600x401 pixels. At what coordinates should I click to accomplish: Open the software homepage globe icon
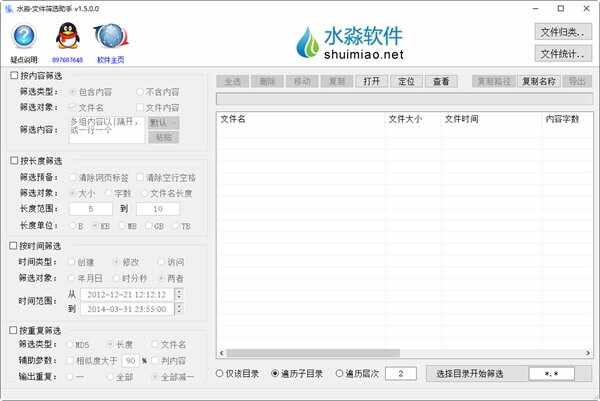point(110,38)
